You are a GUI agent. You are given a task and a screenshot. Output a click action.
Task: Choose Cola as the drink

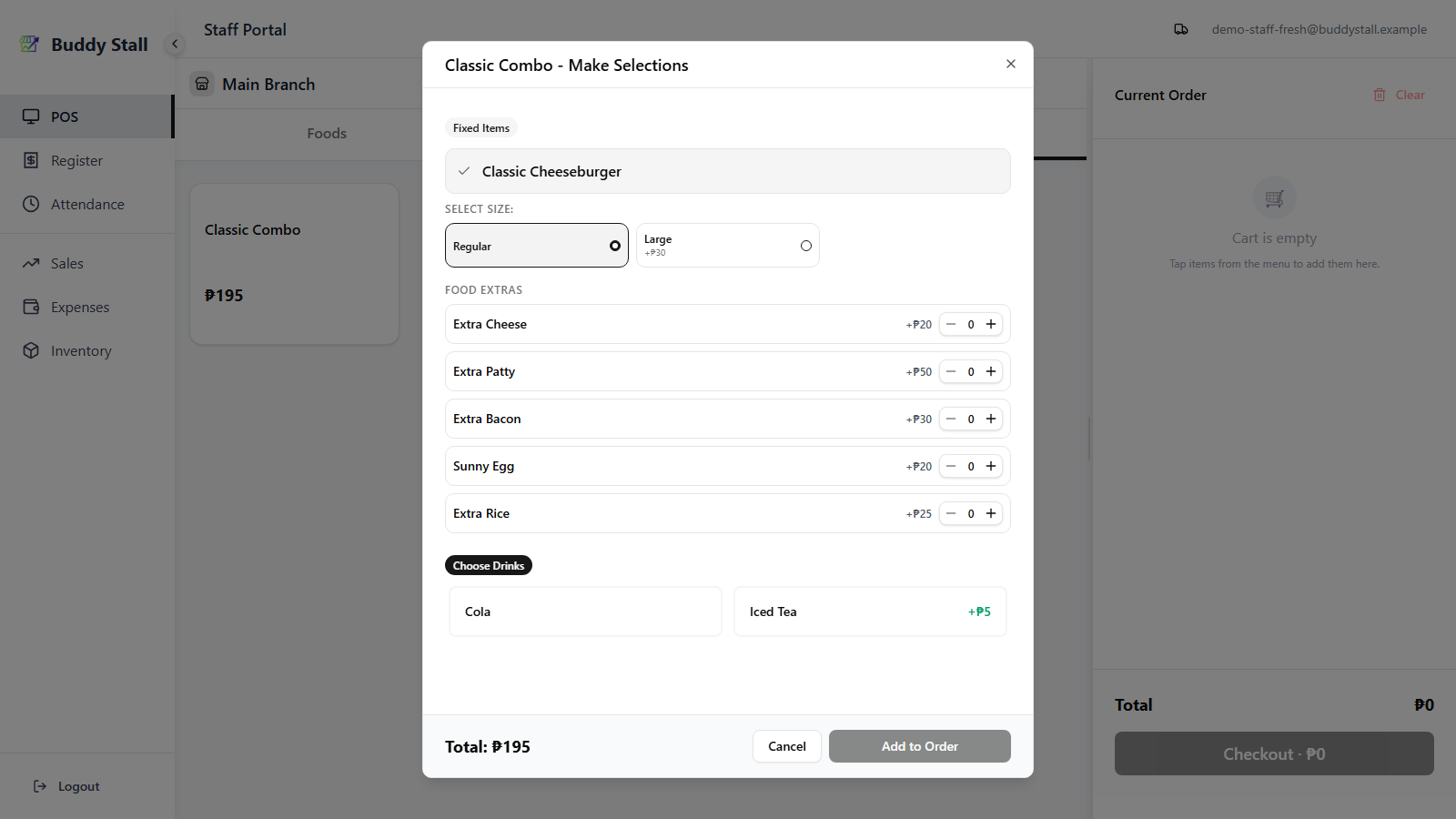(x=585, y=612)
